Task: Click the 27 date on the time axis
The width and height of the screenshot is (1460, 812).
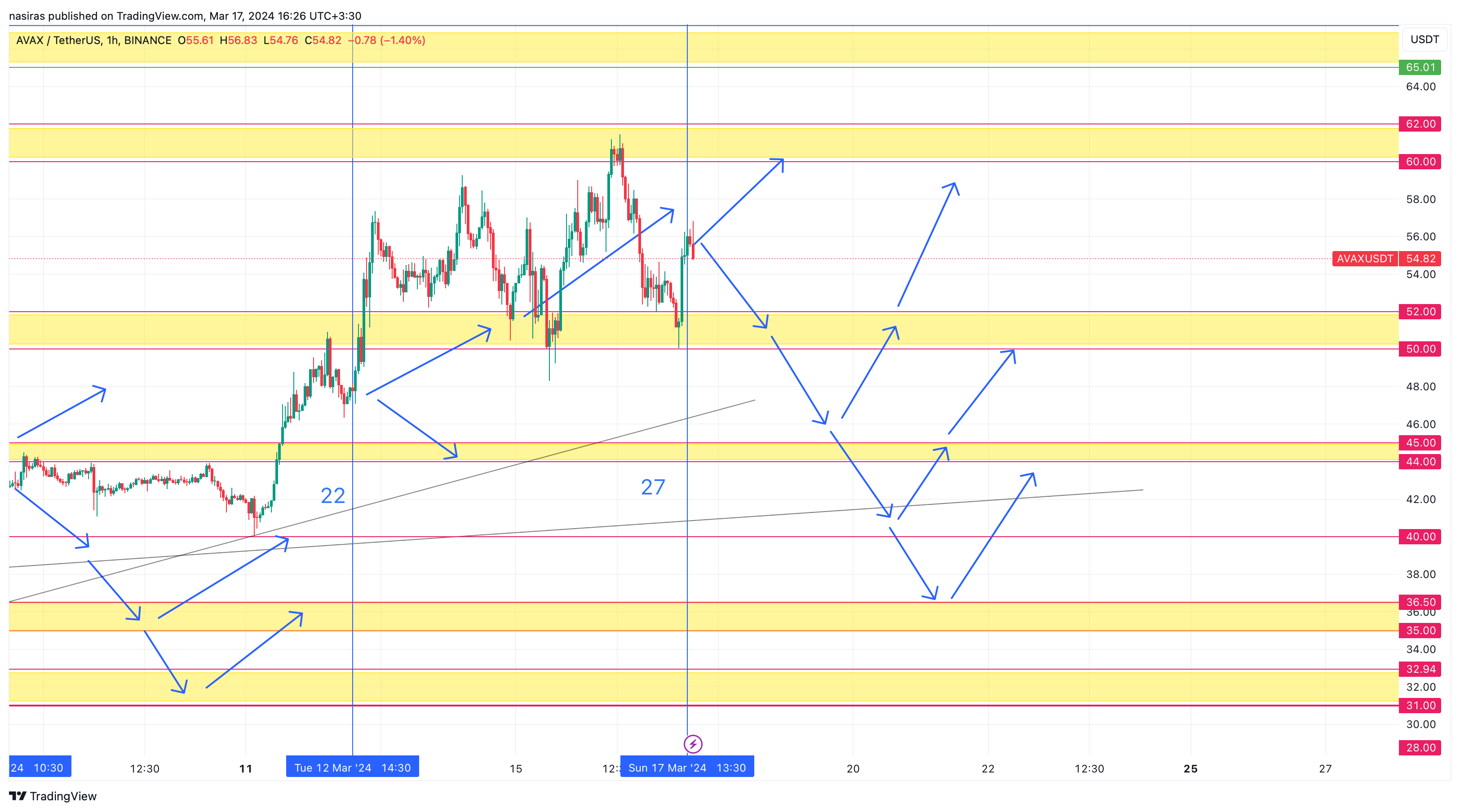Action: pyautogui.click(x=1325, y=768)
